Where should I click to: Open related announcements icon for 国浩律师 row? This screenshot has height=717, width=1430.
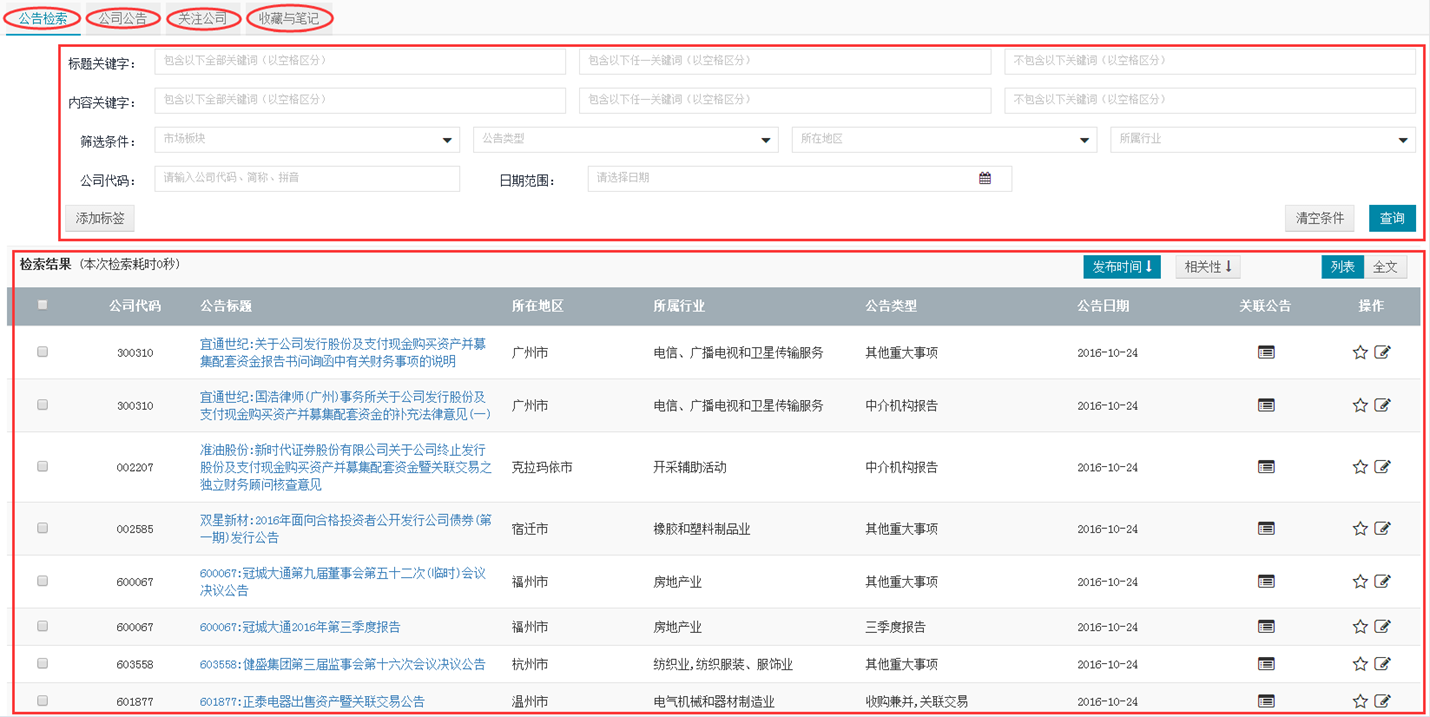[x=1266, y=405]
